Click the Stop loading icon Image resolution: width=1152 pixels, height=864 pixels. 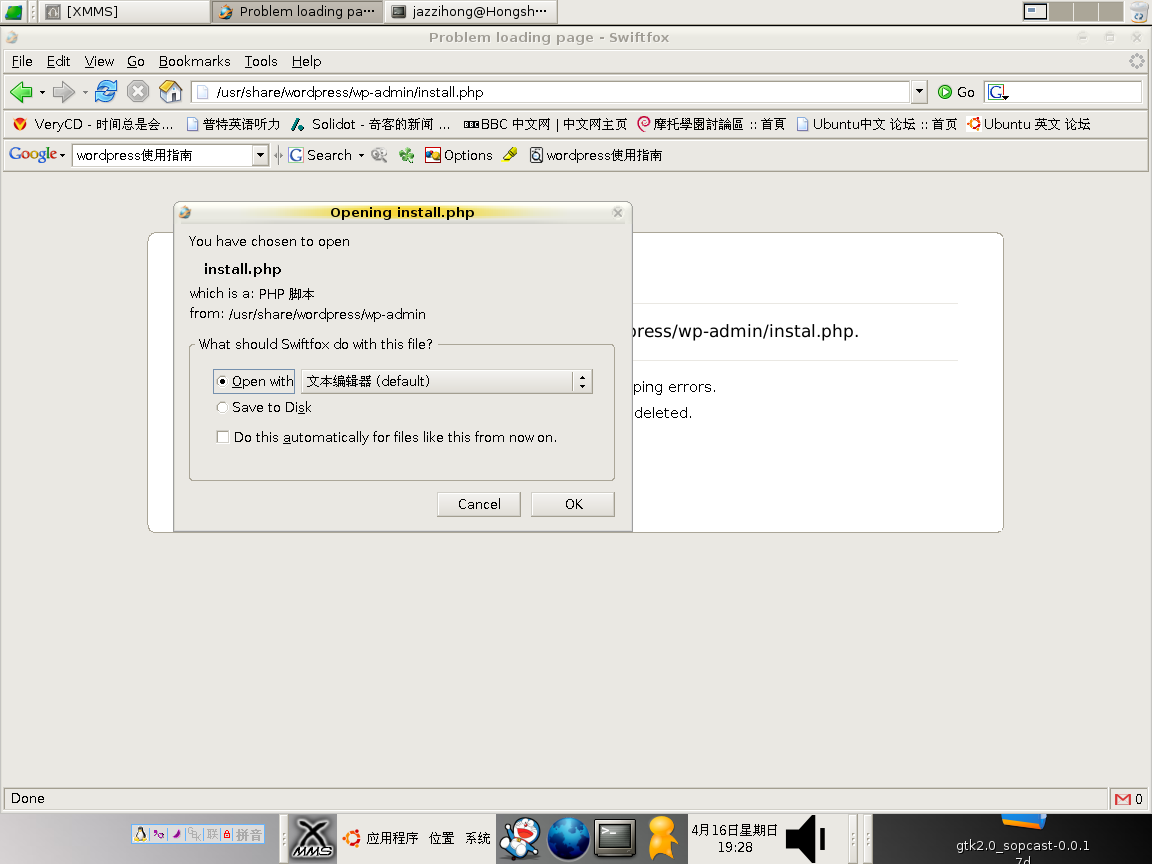click(x=138, y=91)
